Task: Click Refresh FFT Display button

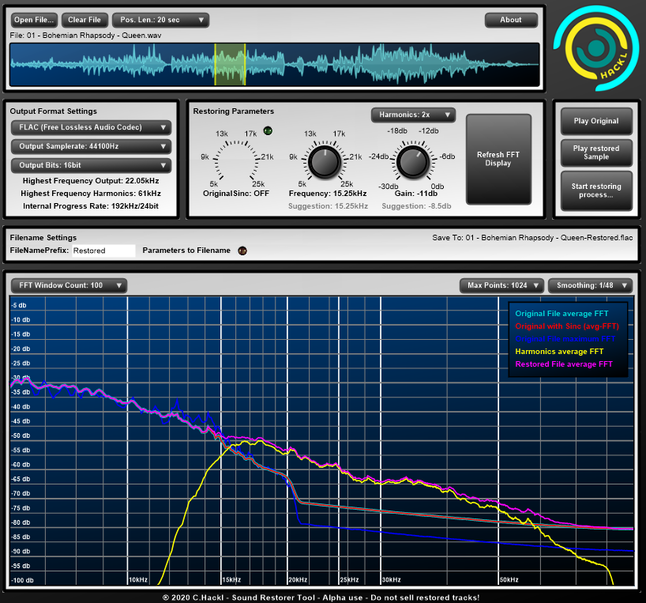Action: tap(498, 160)
